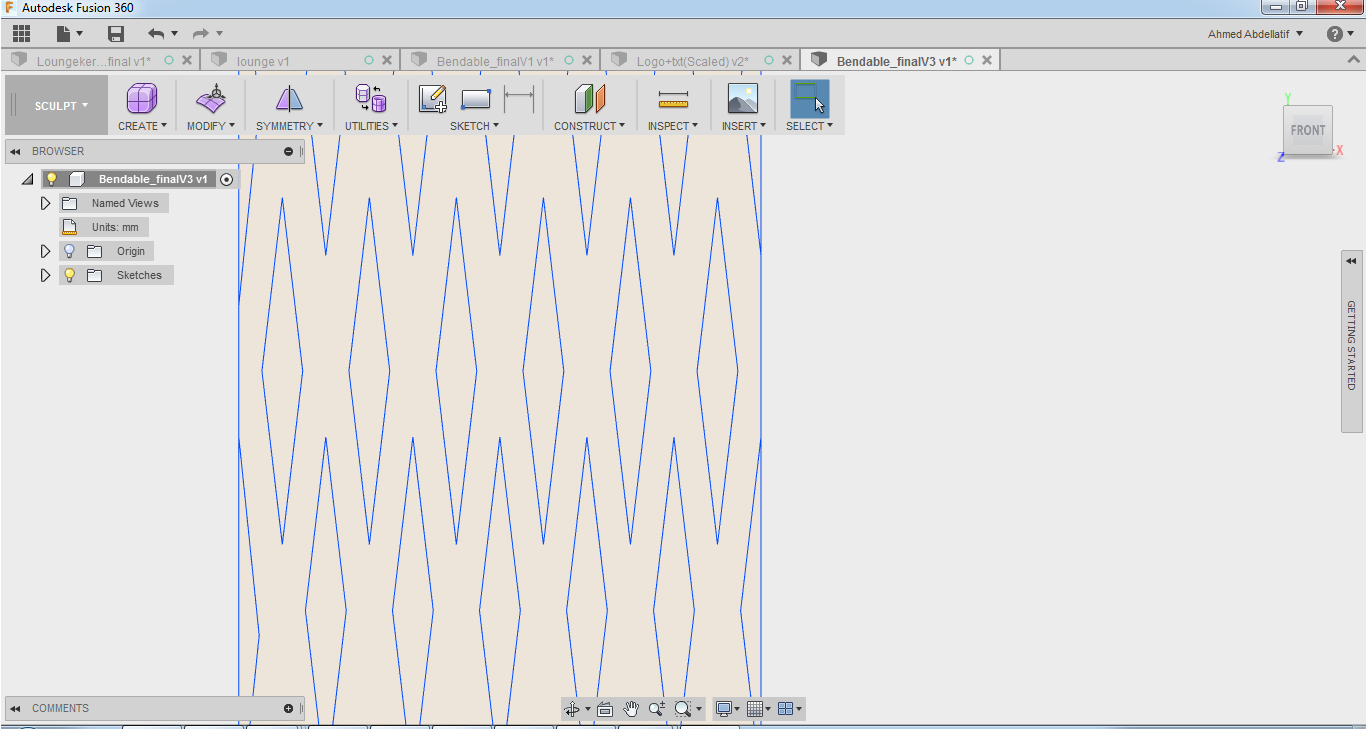Image resolution: width=1366 pixels, height=729 pixels.
Task: Select the Symmetry mirror icon
Action: 289,99
